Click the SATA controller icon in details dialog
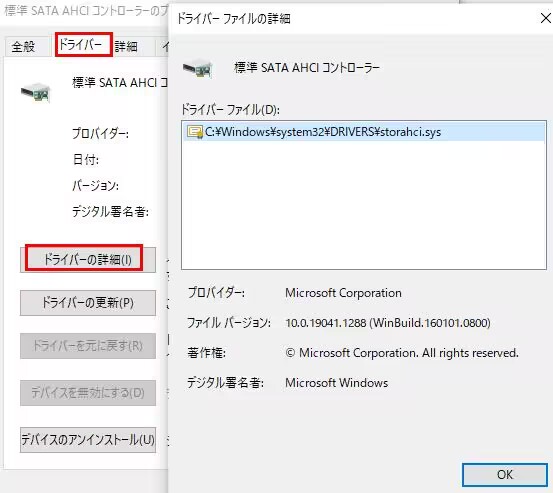This screenshot has height=493, width=553. [x=198, y=69]
